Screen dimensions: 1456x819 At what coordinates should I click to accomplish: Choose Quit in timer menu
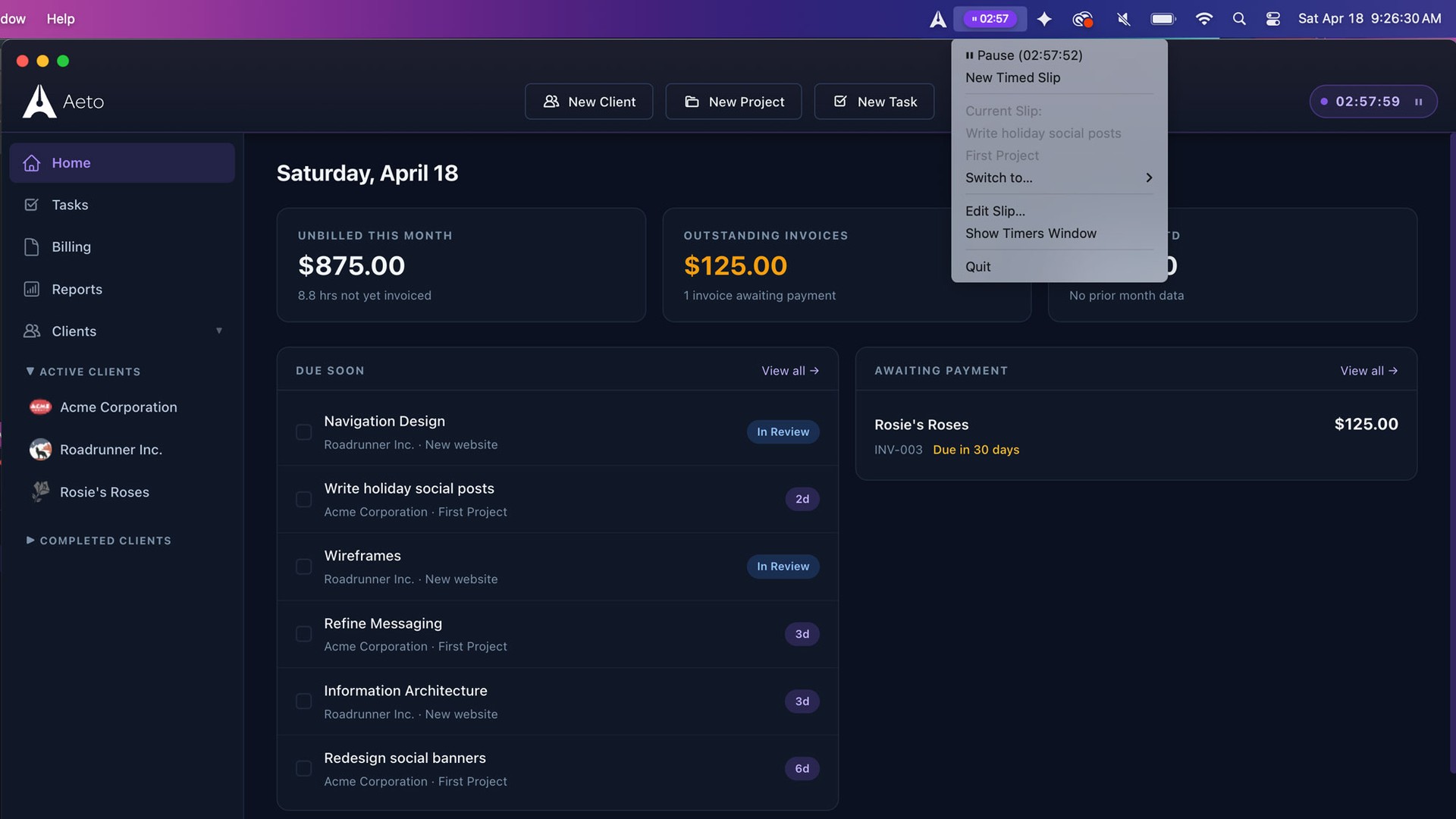[x=1059, y=267]
